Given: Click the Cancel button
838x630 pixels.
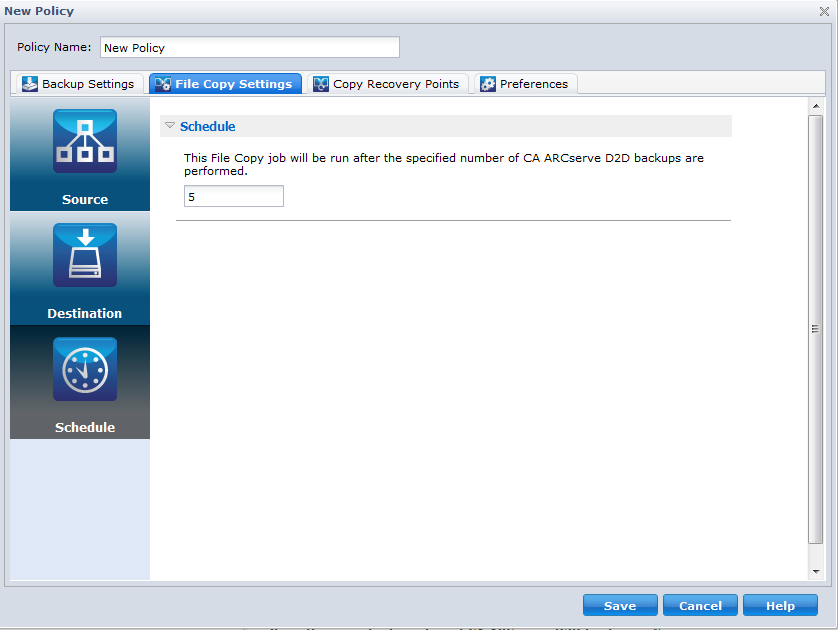Looking at the screenshot, I should click(x=700, y=605).
